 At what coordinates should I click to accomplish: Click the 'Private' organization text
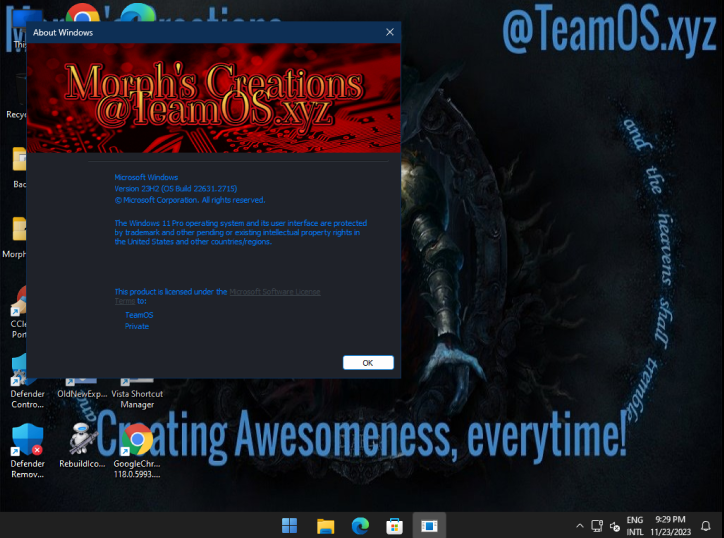click(x=137, y=326)
